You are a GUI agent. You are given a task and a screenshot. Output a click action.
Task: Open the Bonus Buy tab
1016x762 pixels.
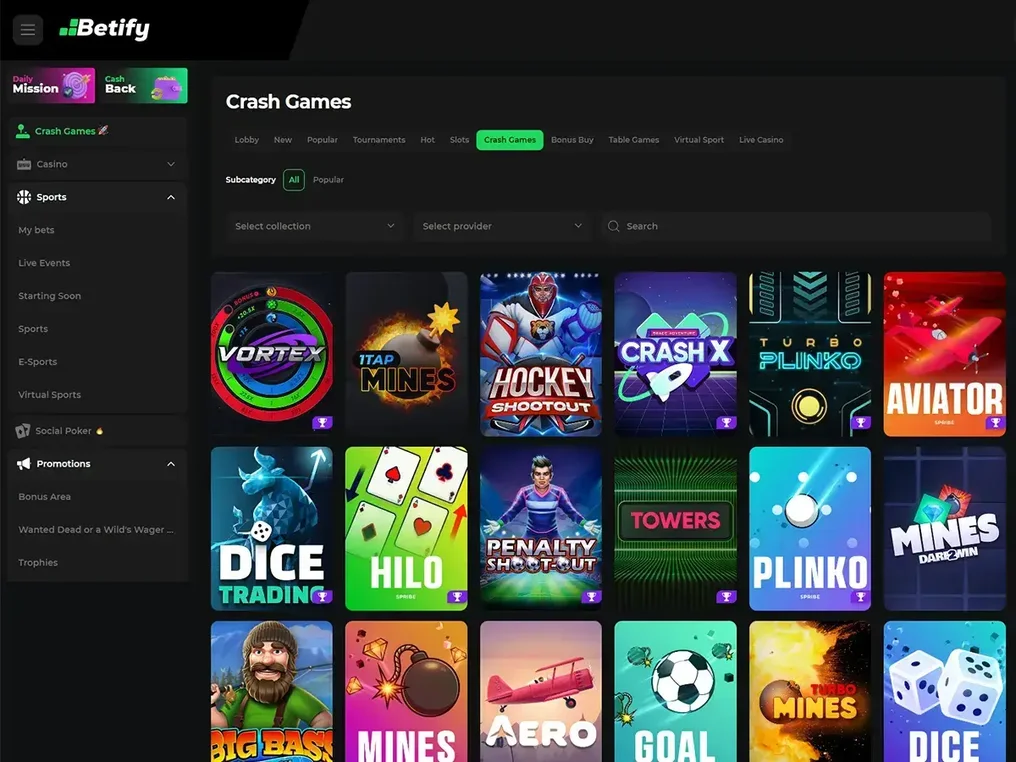pos(572,140)
